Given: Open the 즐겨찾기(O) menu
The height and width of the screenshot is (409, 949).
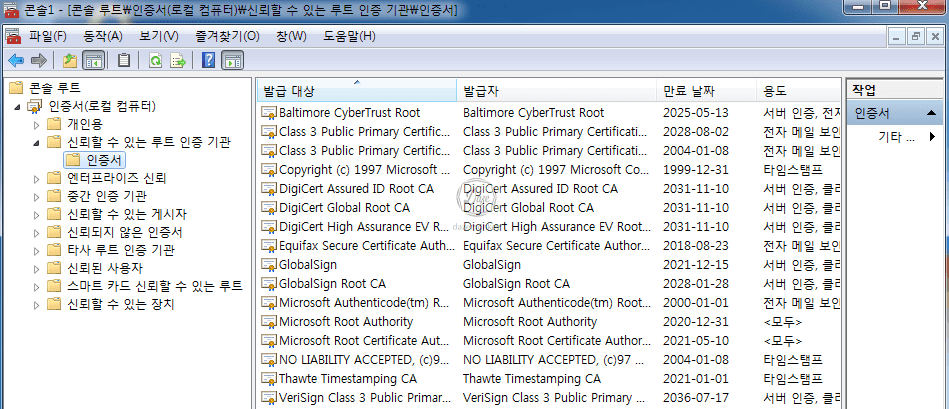Looking at the screenshot, I should point(227,36).
